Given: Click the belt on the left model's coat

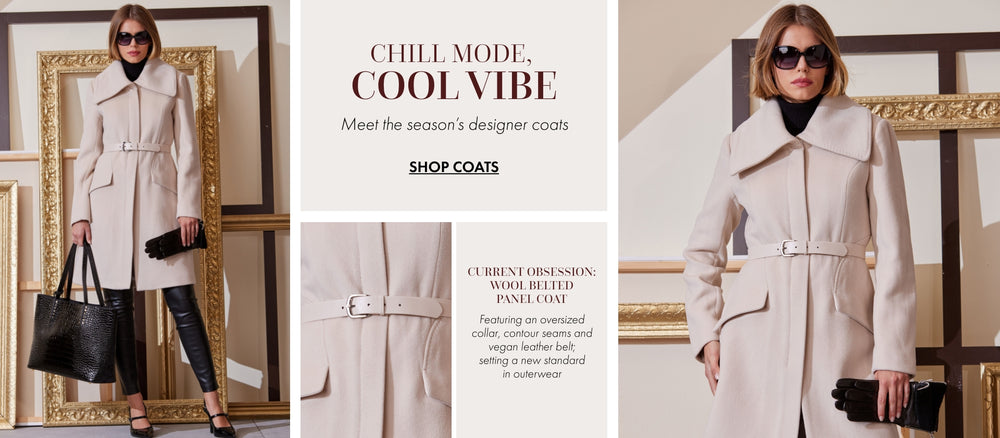Looking at the screenshot, I should tap(137, 147).
